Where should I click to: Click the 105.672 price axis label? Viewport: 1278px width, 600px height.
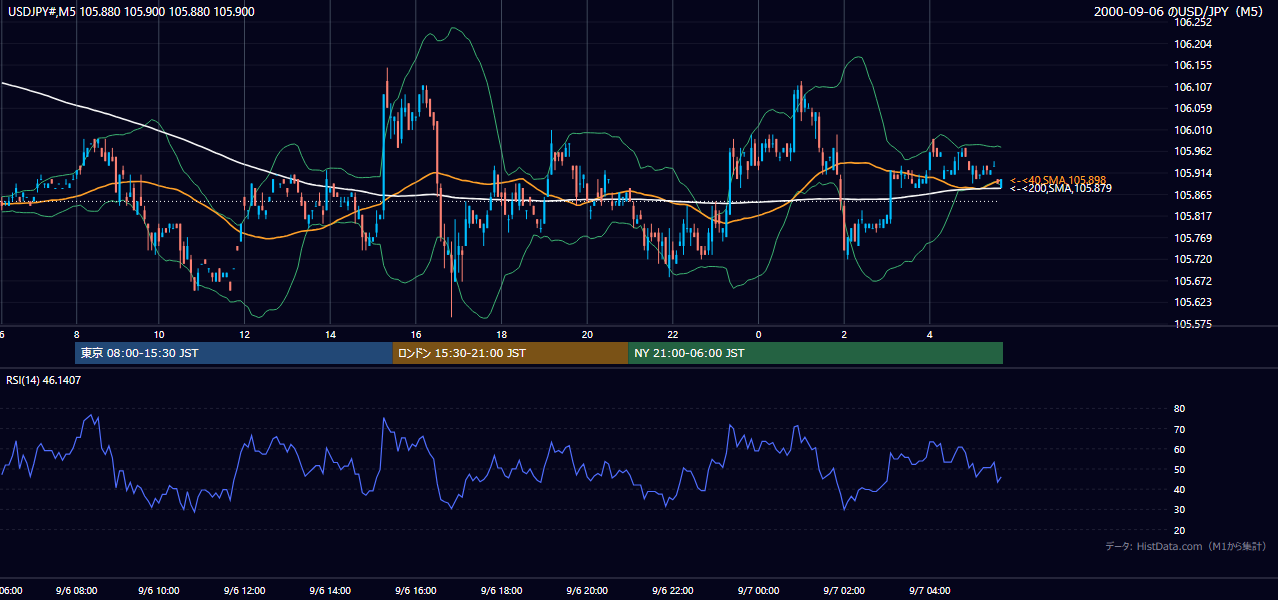(x=1193, y=281)
